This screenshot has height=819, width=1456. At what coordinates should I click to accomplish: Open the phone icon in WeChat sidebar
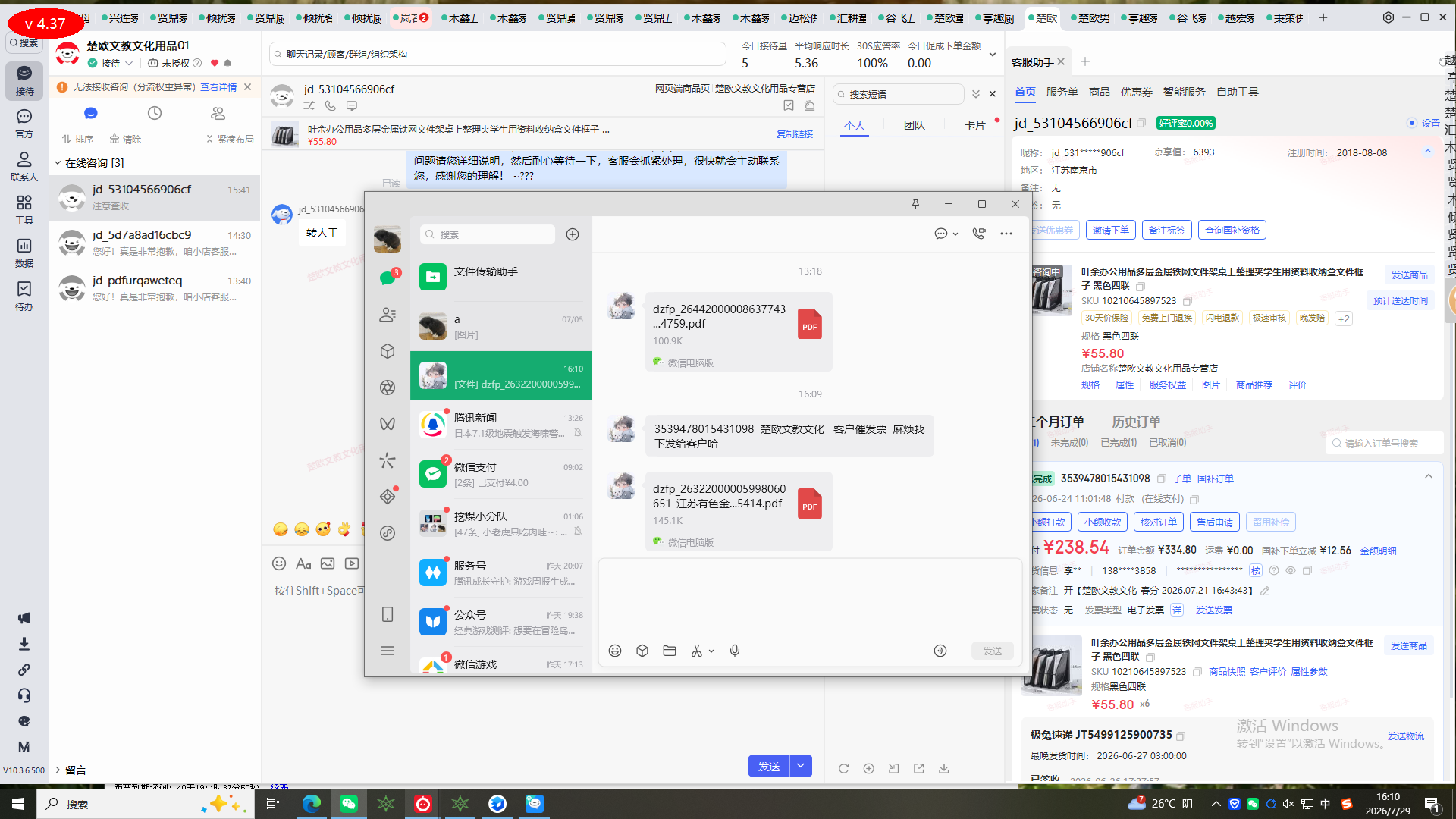388,614
